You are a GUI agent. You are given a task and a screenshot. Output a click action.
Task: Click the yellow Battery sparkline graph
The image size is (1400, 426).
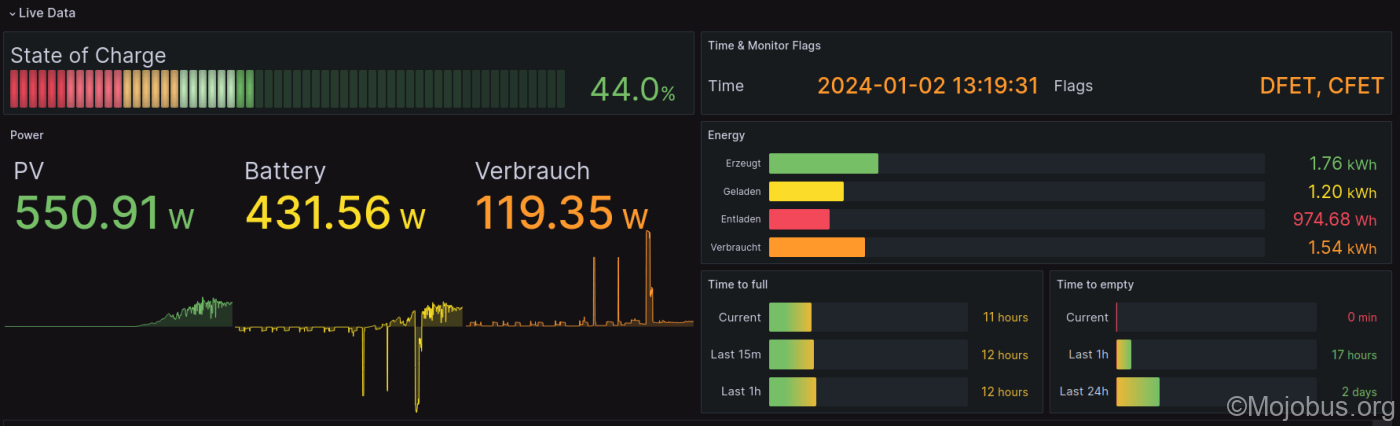(349, 355)
